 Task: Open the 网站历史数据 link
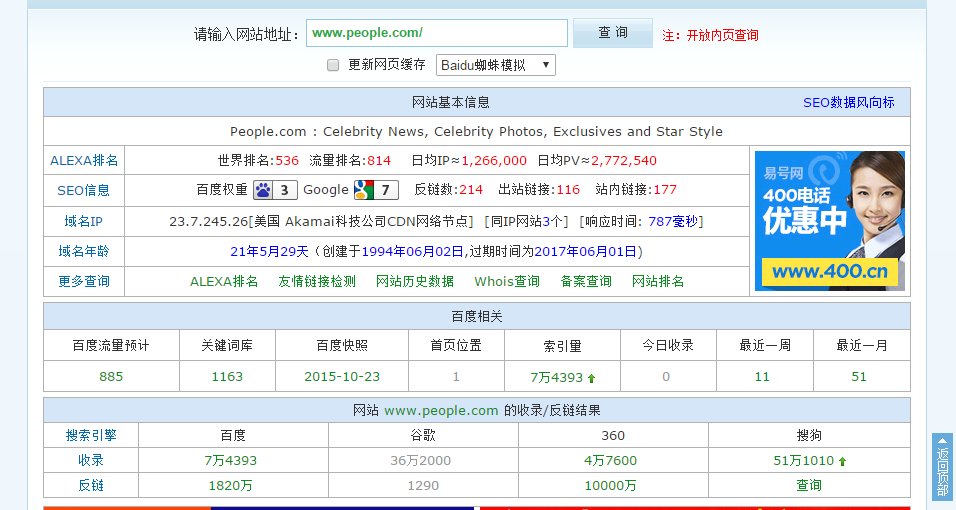point(414,282)
